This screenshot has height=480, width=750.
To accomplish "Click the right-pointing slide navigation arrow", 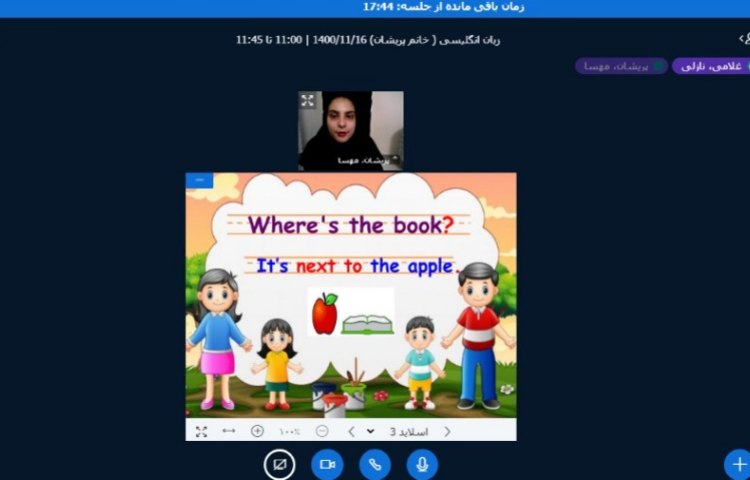I will coord(446,431).
